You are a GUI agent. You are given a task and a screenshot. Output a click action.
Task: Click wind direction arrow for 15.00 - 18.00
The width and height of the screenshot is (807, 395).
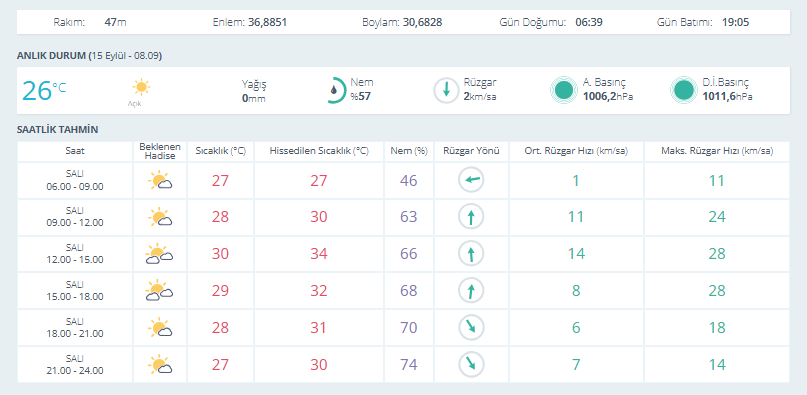[x=471, y=290]
